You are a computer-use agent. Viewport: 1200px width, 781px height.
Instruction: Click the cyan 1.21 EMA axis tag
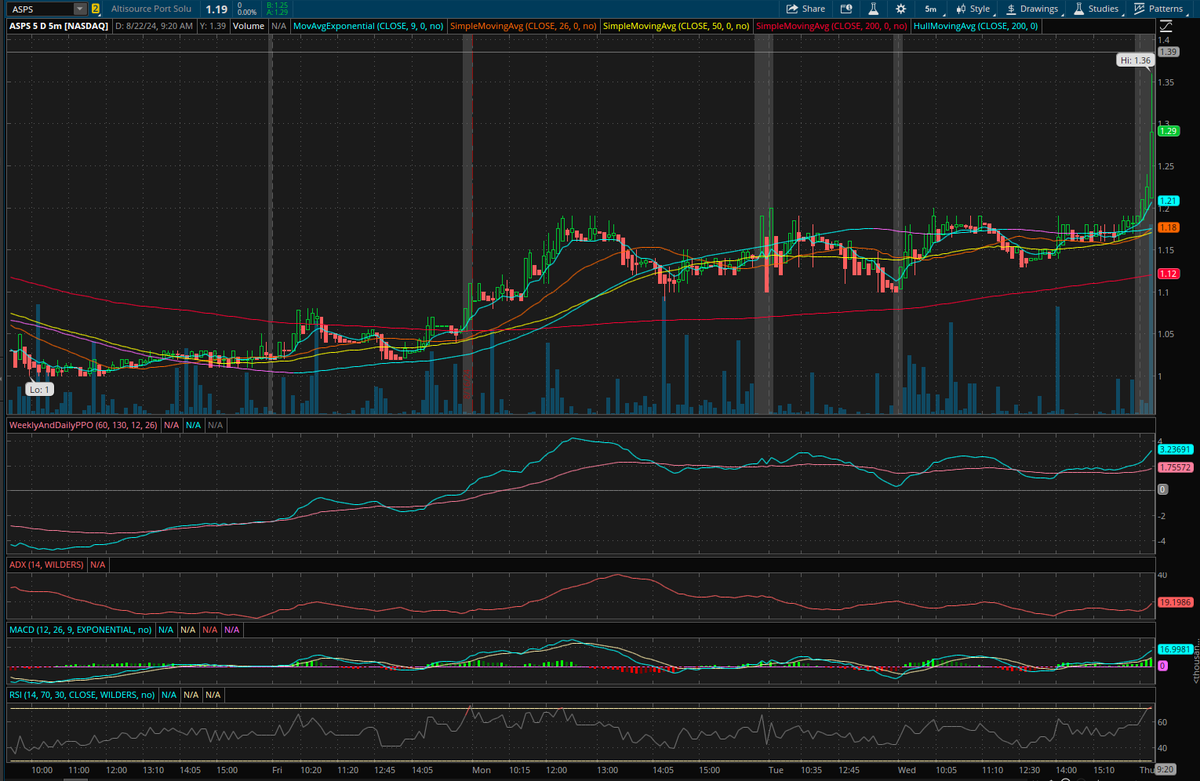pyautogui.click(x=1168, y=201)
